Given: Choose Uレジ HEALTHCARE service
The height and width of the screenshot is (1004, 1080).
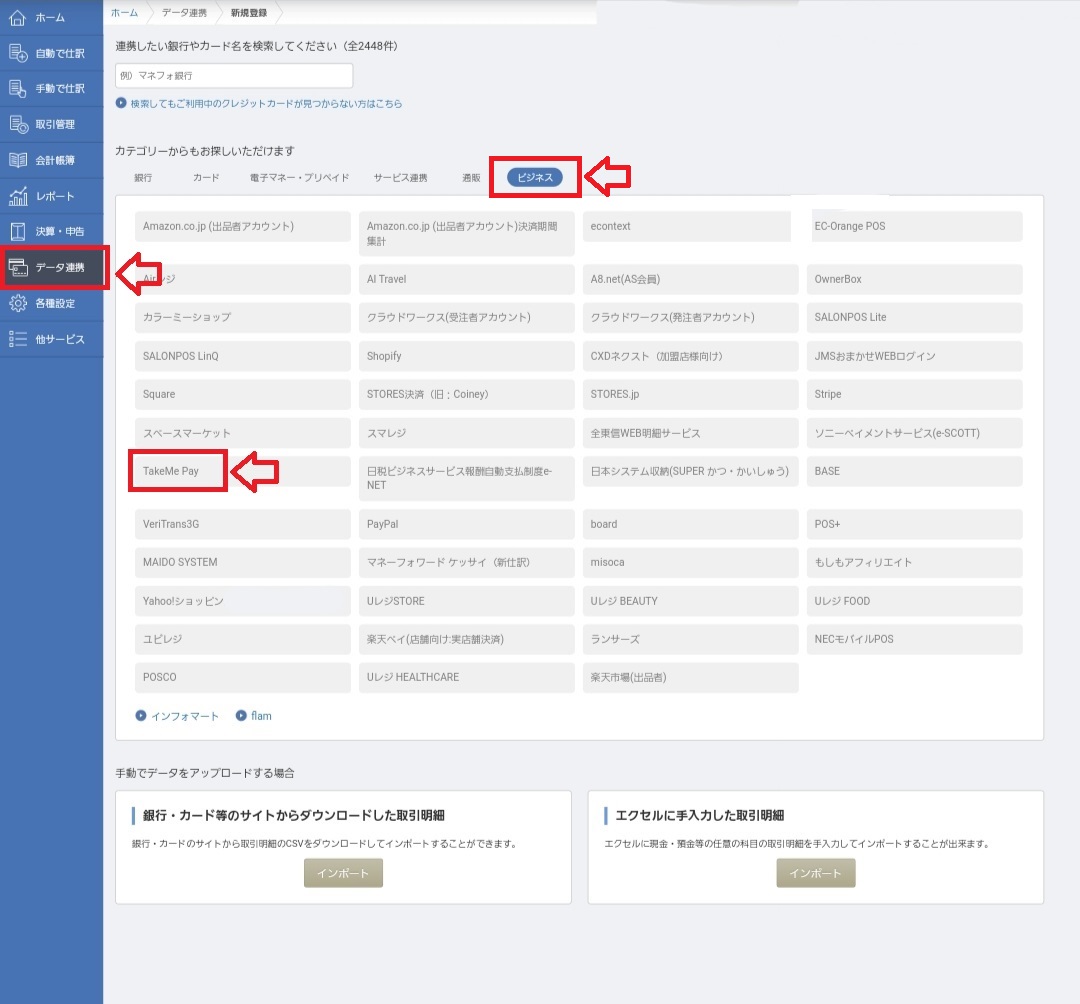Looking at the screenshot, I should (x=466, y=678).
